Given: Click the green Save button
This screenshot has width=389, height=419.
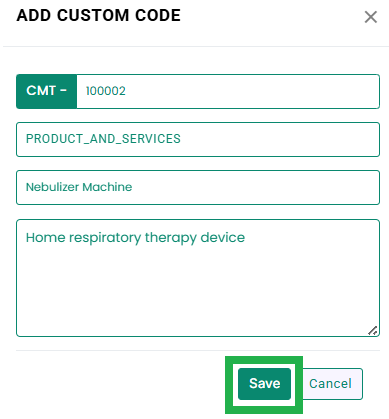Looking at the screenshot, I should pos(264,384).
